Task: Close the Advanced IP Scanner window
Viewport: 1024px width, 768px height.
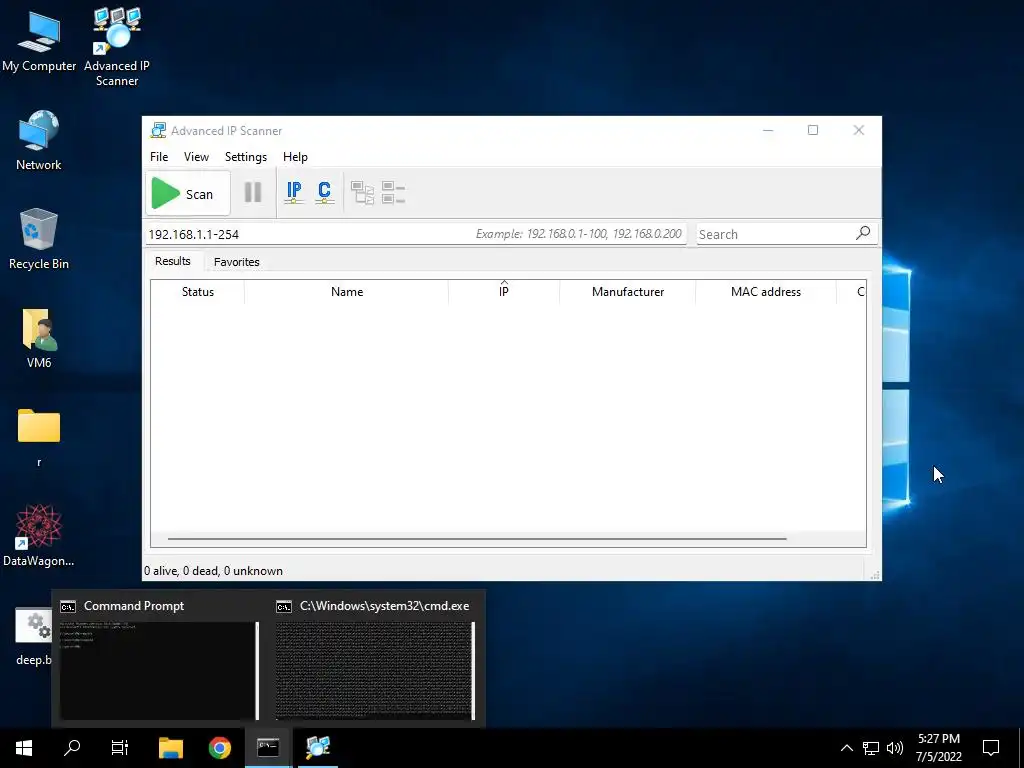Action: [x=859, y=131]
